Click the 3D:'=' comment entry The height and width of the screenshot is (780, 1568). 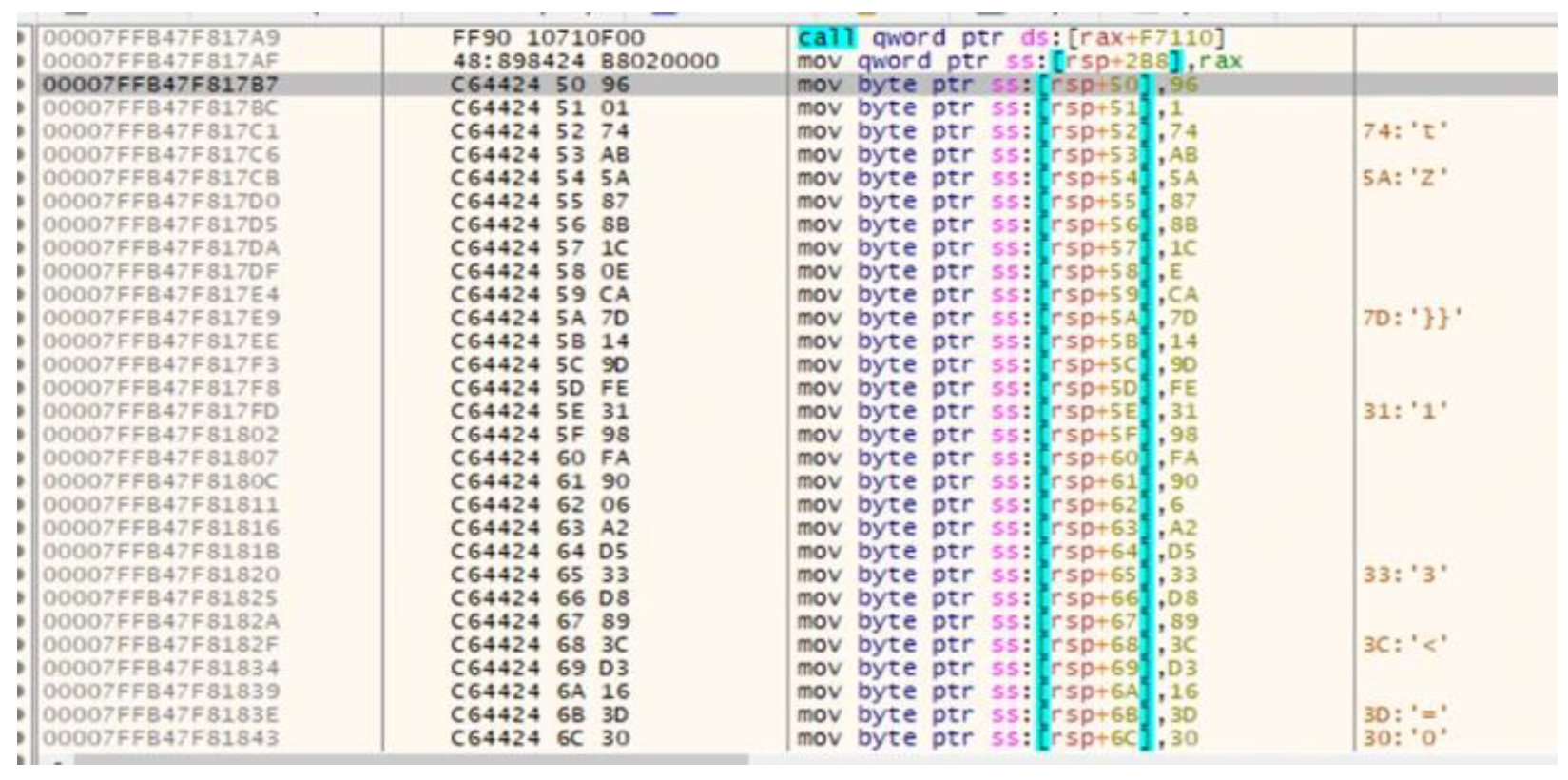coord(1405,714)
